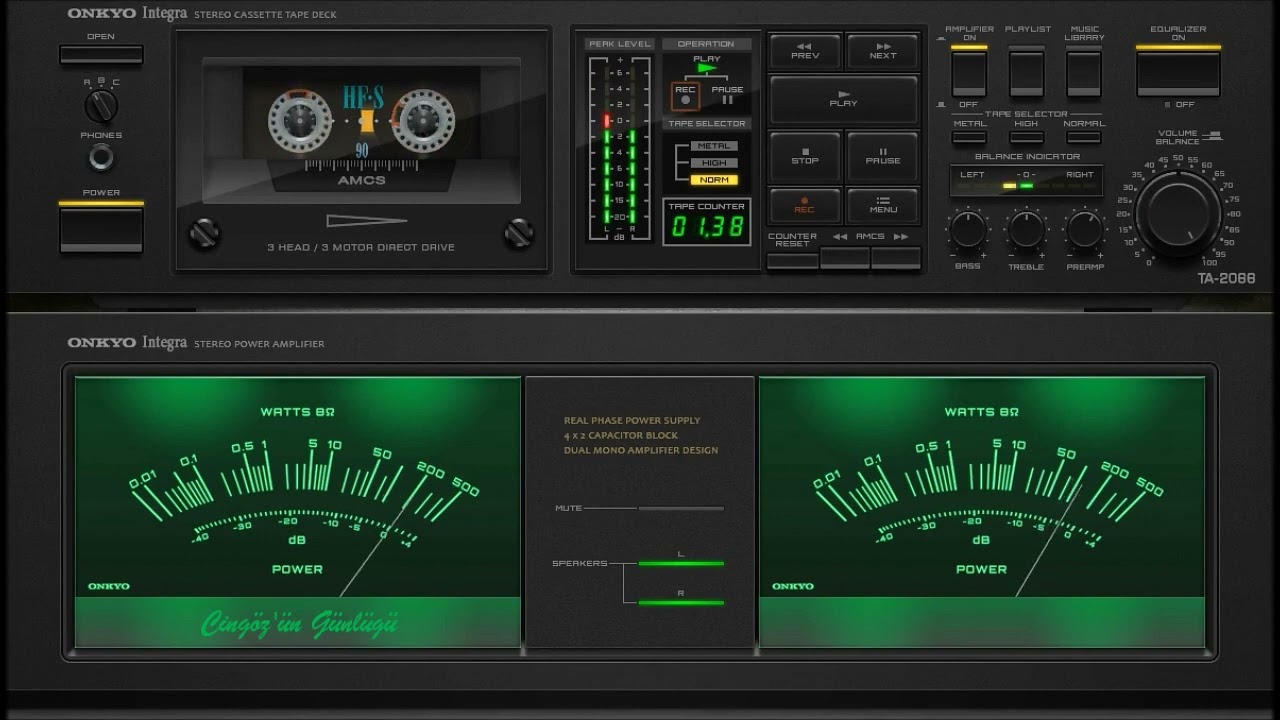Select METAL tape selector button
Viewport: 1280px width, 720px height.
pyautogui.click(x=969, y=137)
